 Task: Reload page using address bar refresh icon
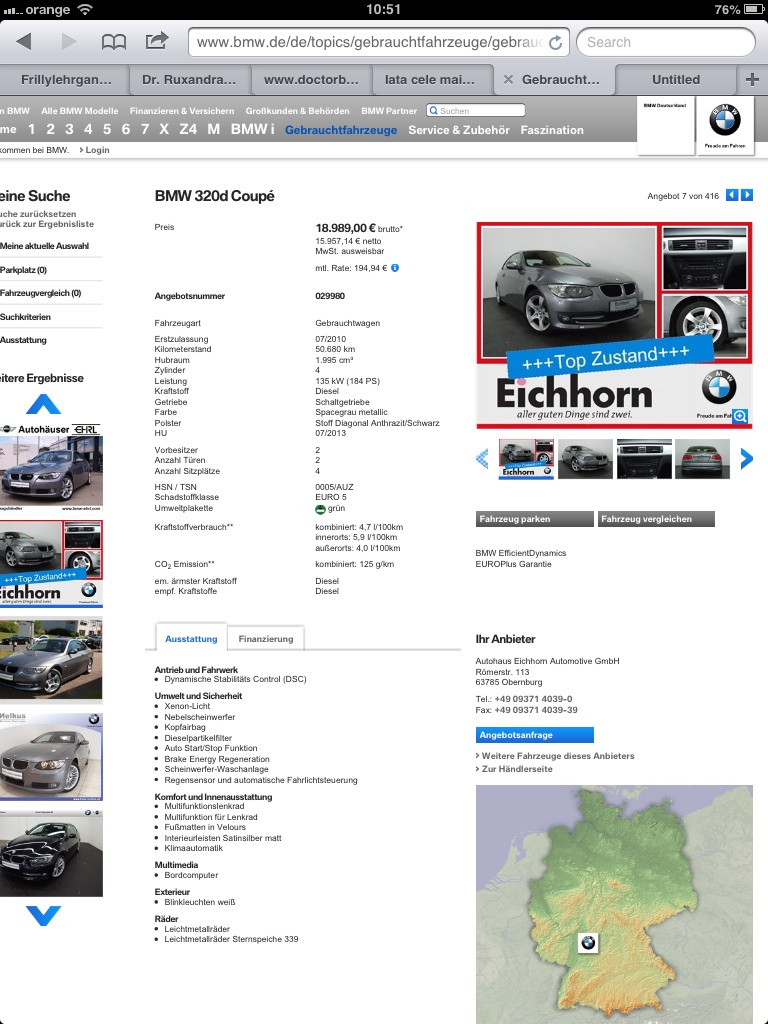point(556,43)
